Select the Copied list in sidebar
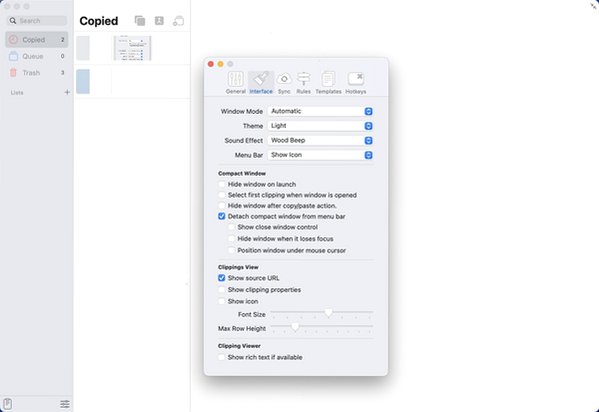Screen dimensions: 599x412 click(x=37, y=40)
